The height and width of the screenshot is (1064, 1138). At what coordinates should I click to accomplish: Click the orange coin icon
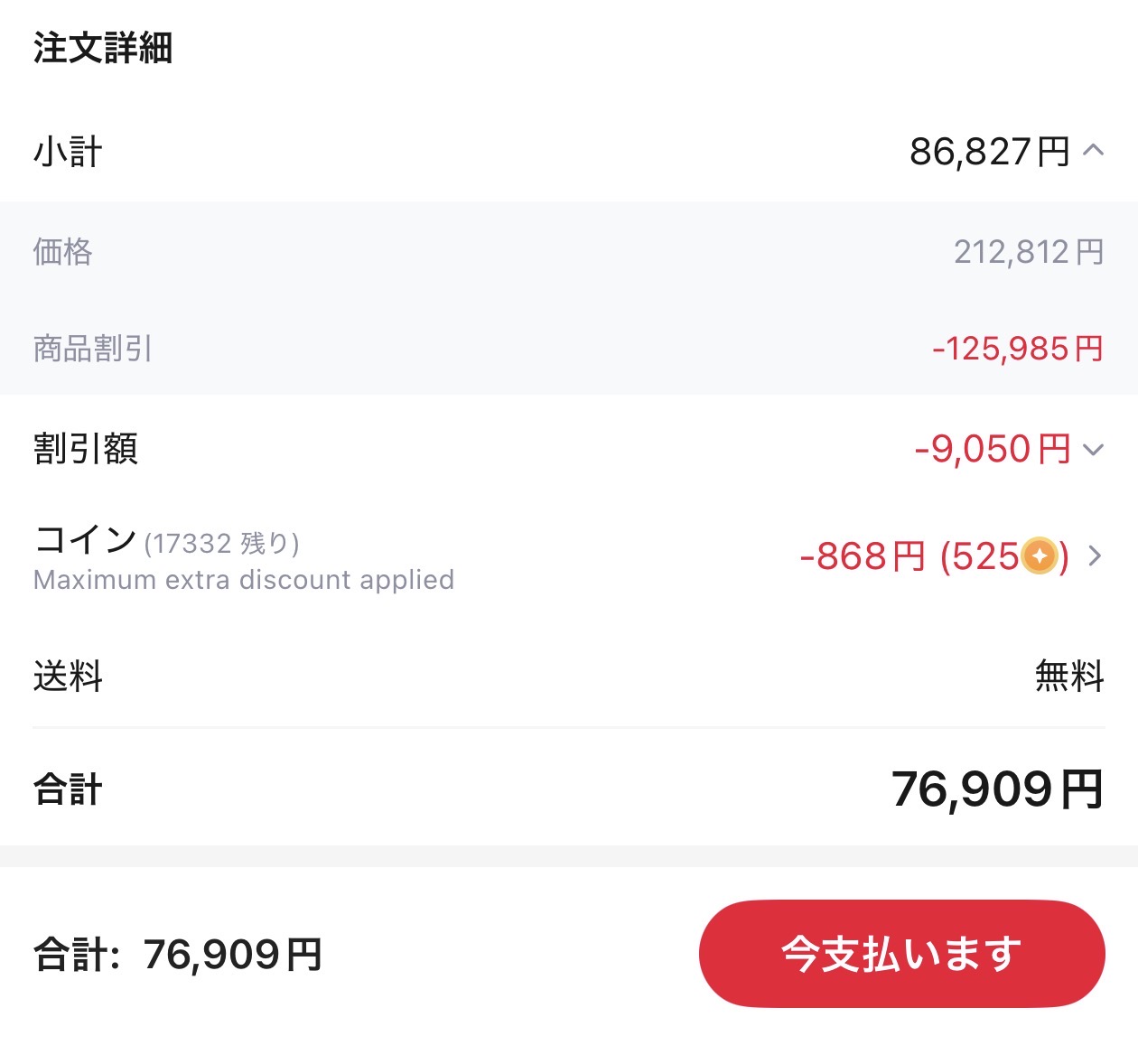(1040, 555)
